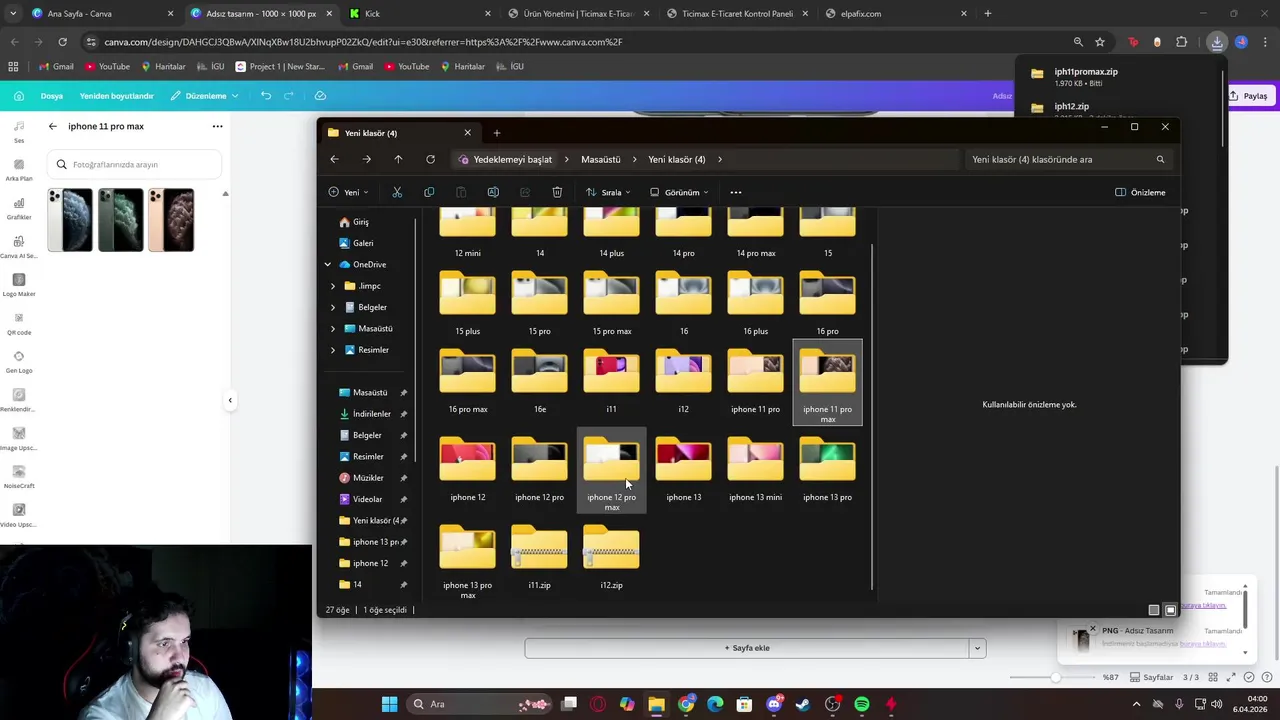Open İndirilenler in Explorer quick access
This screenshot has width=1280, height=720.
(371, 414)
